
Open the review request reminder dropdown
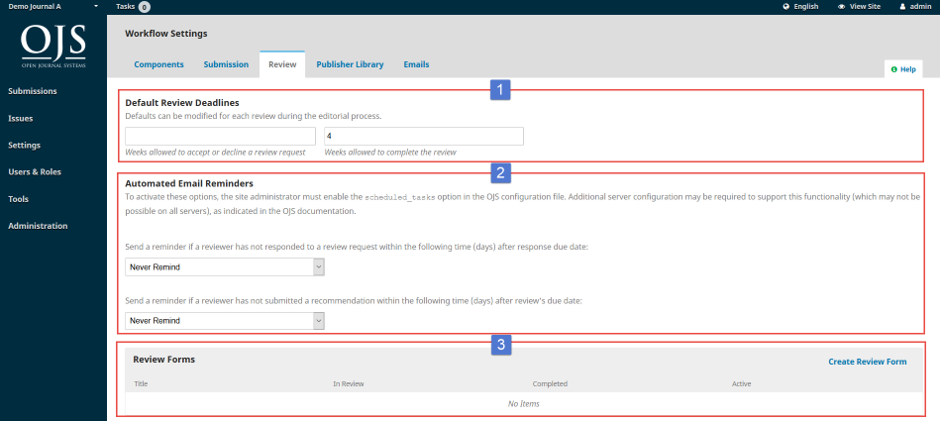click(225, 267)
